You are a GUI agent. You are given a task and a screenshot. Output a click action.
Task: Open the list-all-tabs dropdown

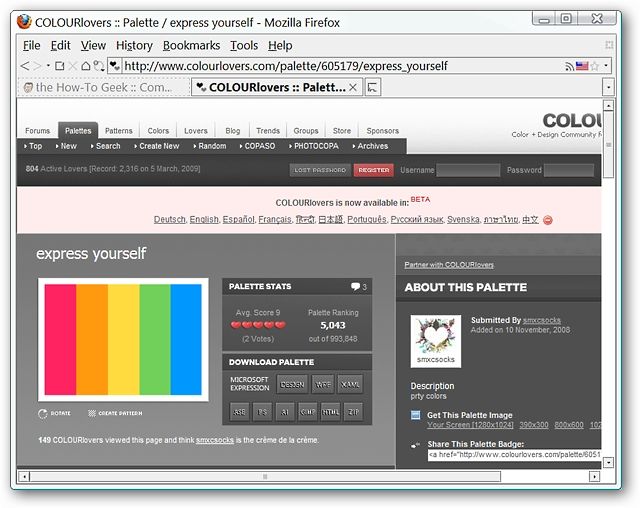pyautogui.click(x=608, y=87)
